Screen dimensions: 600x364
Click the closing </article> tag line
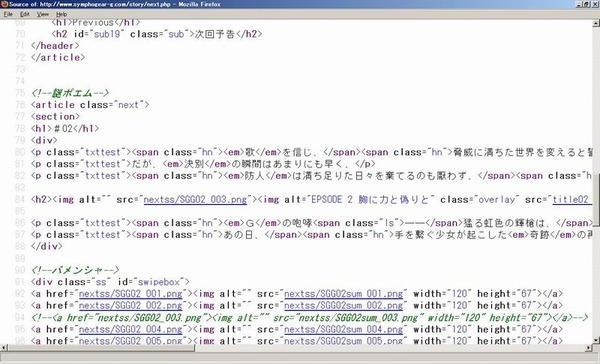(58, 57)
